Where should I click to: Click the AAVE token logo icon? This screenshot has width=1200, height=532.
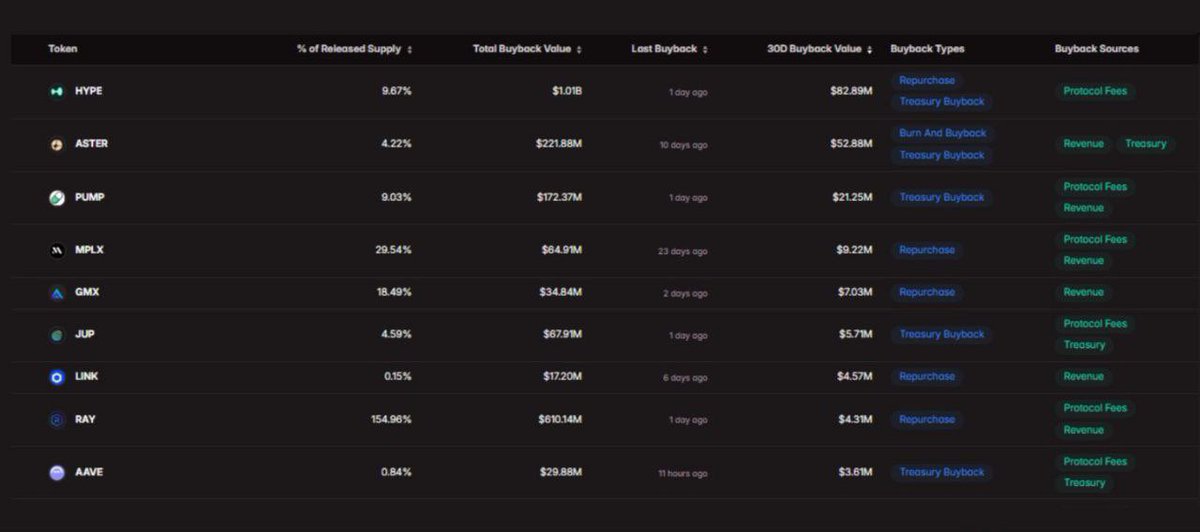(57, 472)
